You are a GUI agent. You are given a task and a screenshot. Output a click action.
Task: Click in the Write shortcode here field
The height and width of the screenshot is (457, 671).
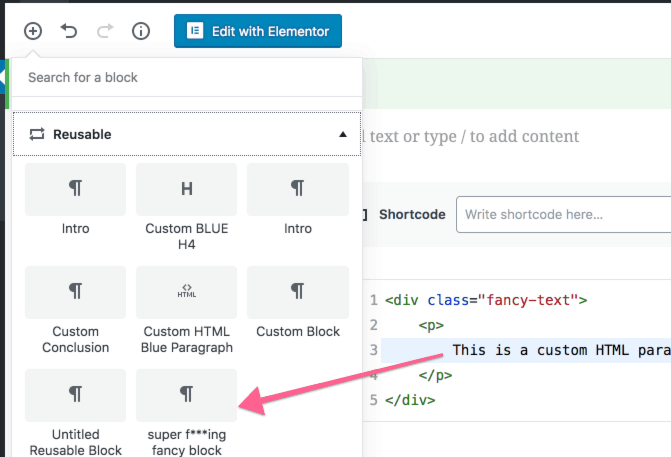coord(564,214)
